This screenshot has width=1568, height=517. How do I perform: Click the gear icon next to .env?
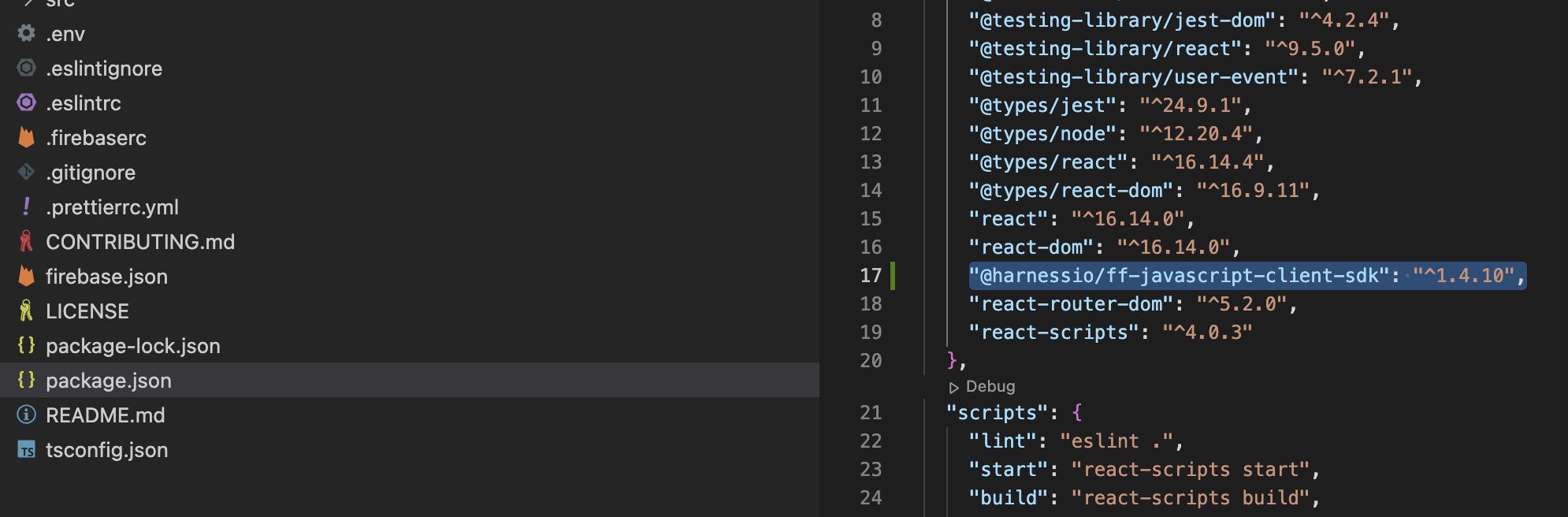coord(26,33)
